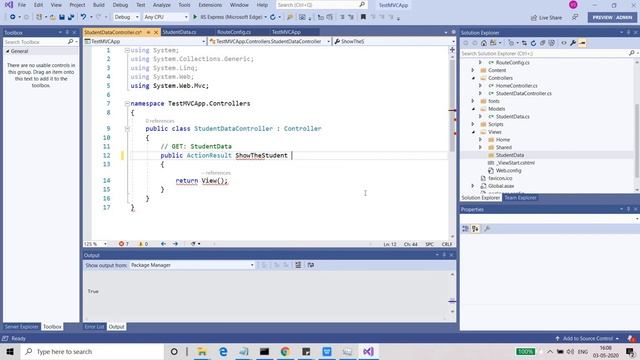The width and height of the screenshot is (640, 360).
Task: Open the Extensions menu
Action: 210,5
